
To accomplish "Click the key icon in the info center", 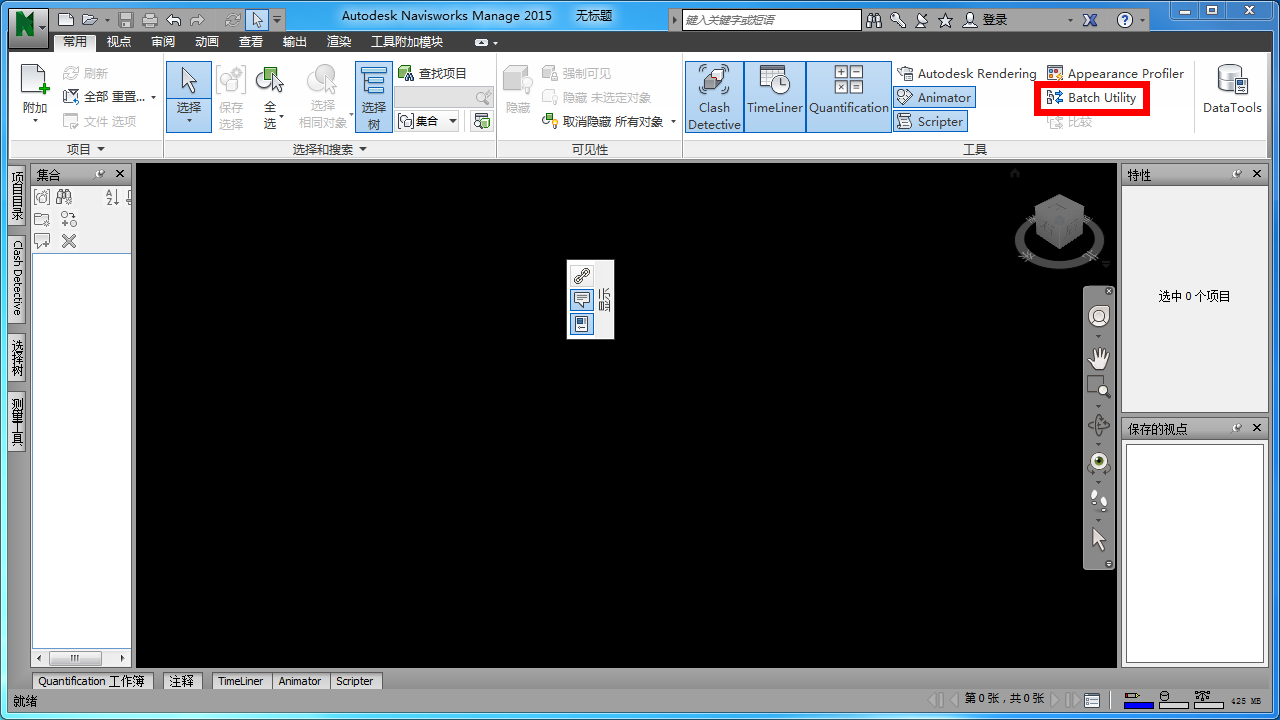I will pos(898,20).
